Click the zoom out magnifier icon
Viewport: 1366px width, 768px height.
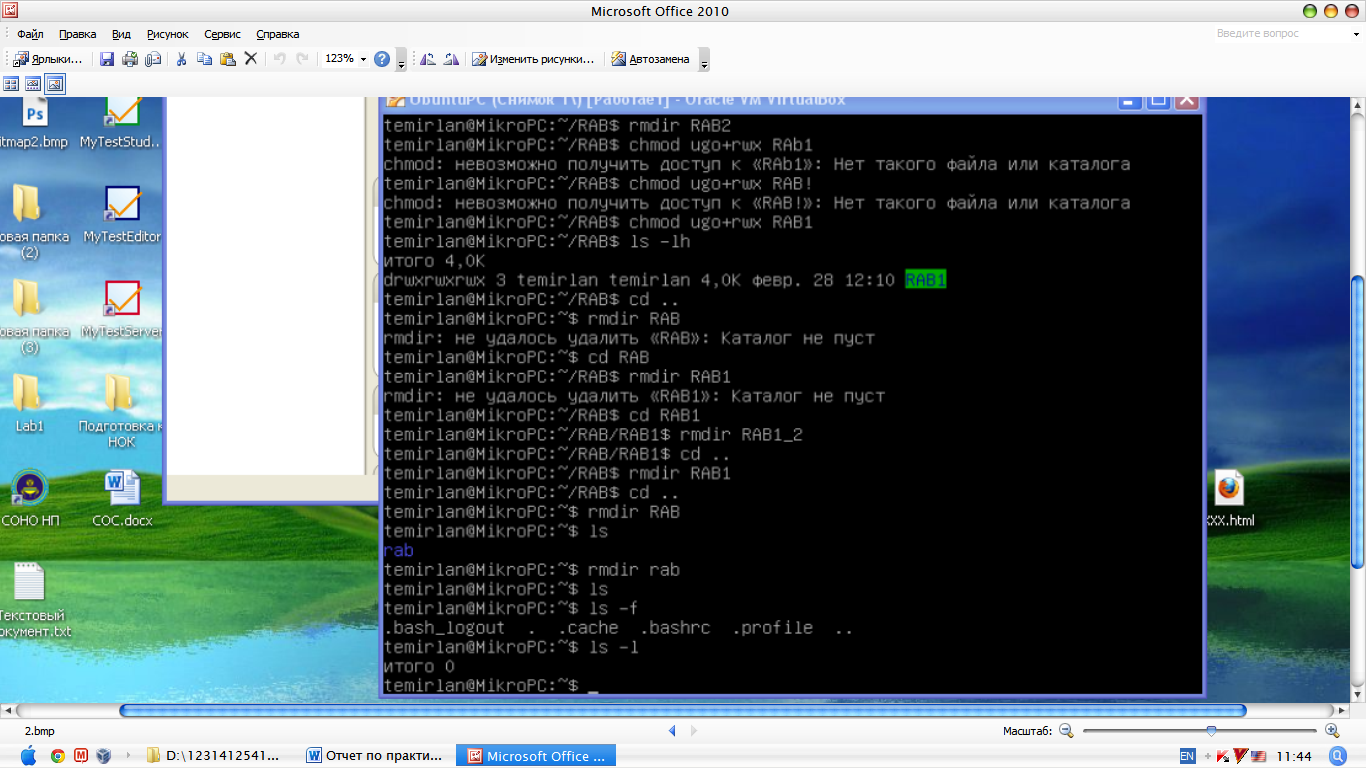click(1066, 731)
